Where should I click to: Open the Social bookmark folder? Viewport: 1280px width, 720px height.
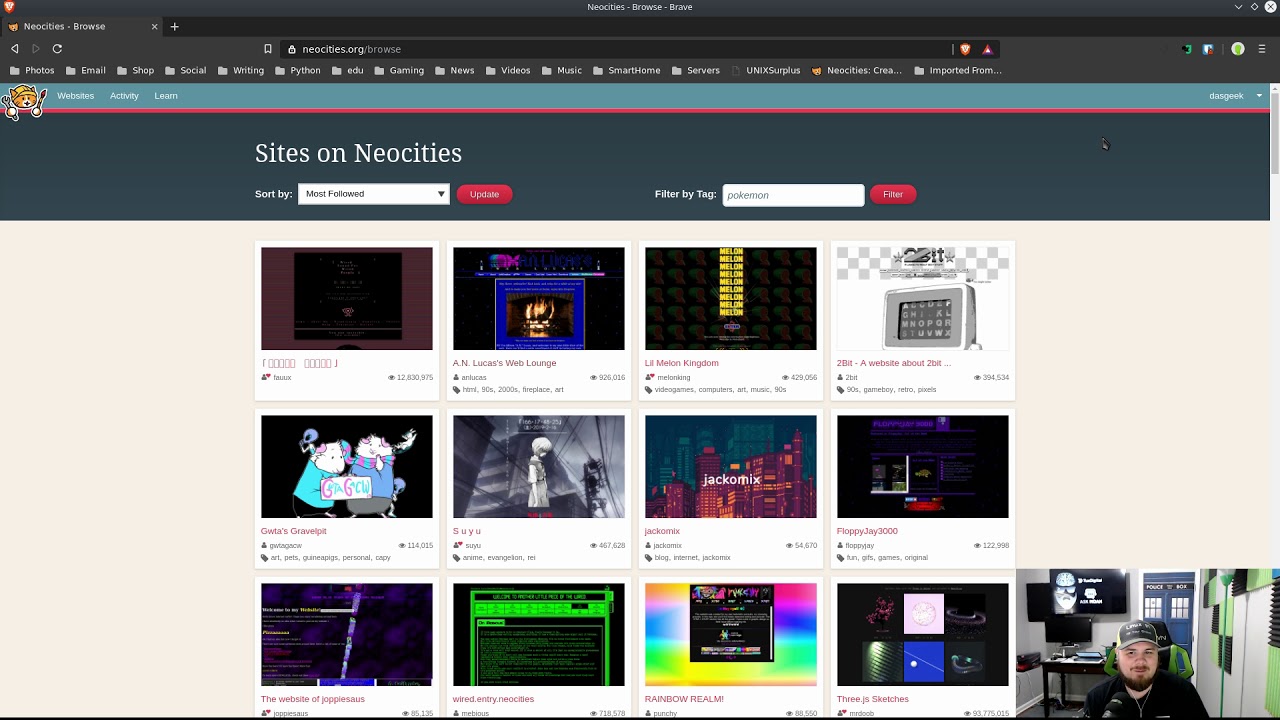185,70
